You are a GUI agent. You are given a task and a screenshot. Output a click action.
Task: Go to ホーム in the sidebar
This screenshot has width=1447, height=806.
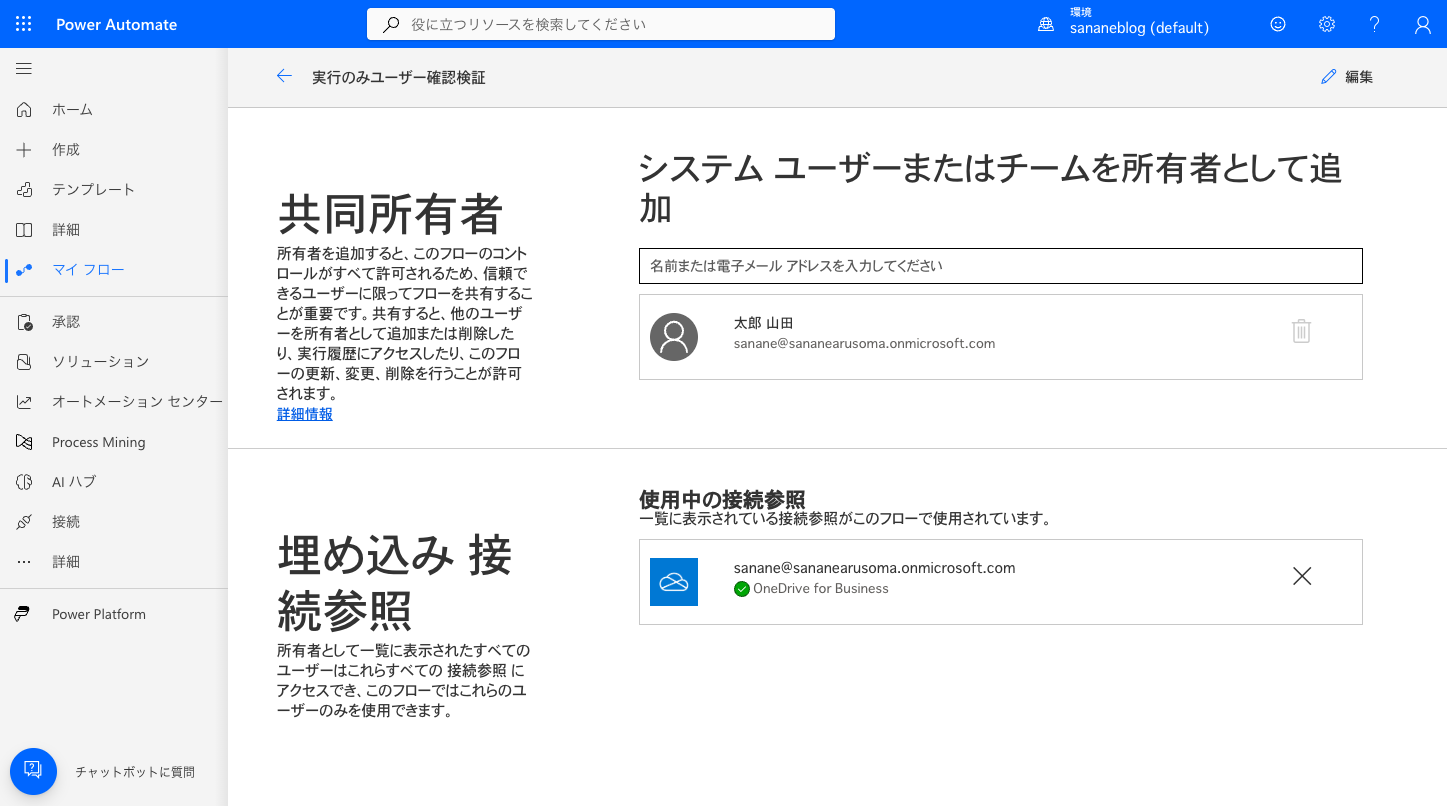[72, 109]
